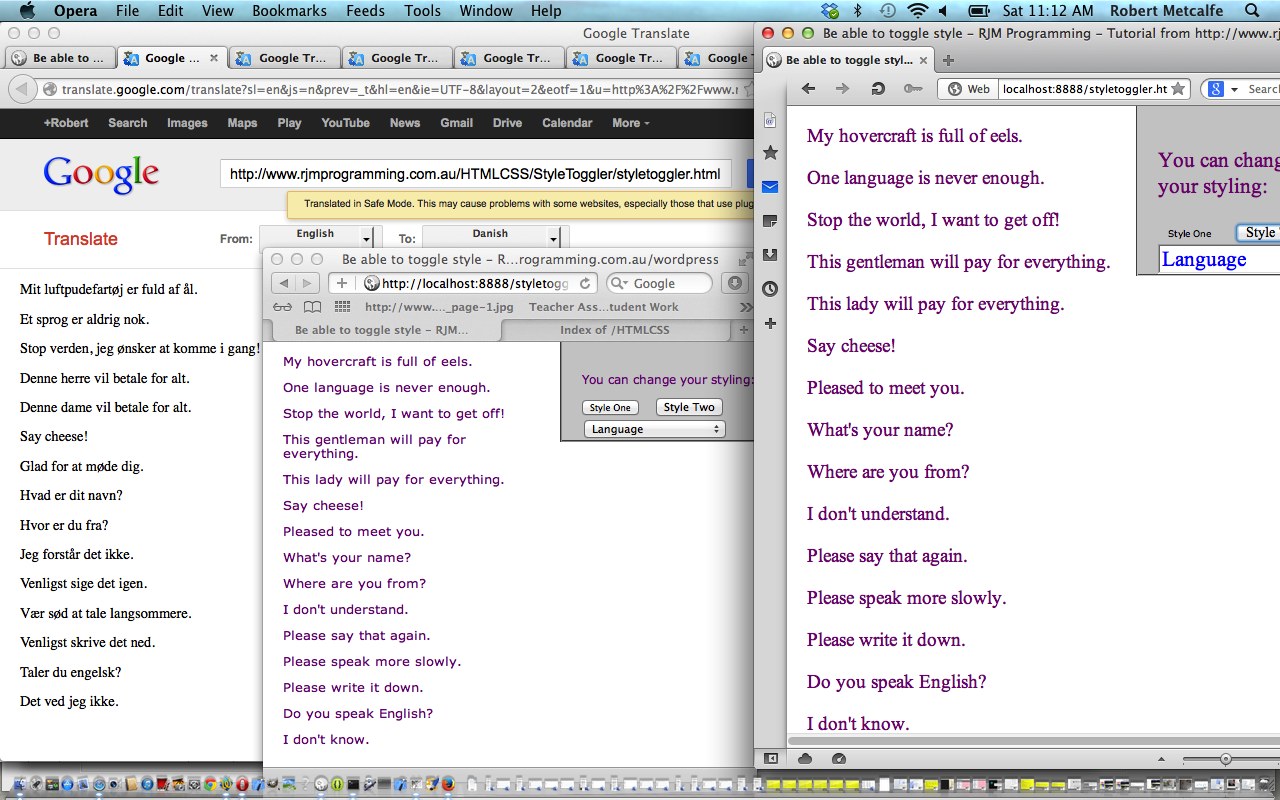
Task: Open the Apple menu
Action: click(27, 11)
